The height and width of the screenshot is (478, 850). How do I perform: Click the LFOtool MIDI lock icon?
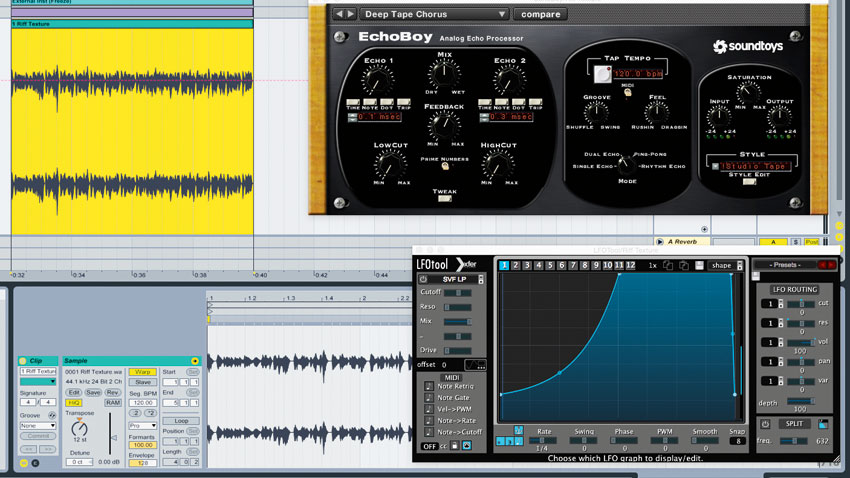click(454, 446)
